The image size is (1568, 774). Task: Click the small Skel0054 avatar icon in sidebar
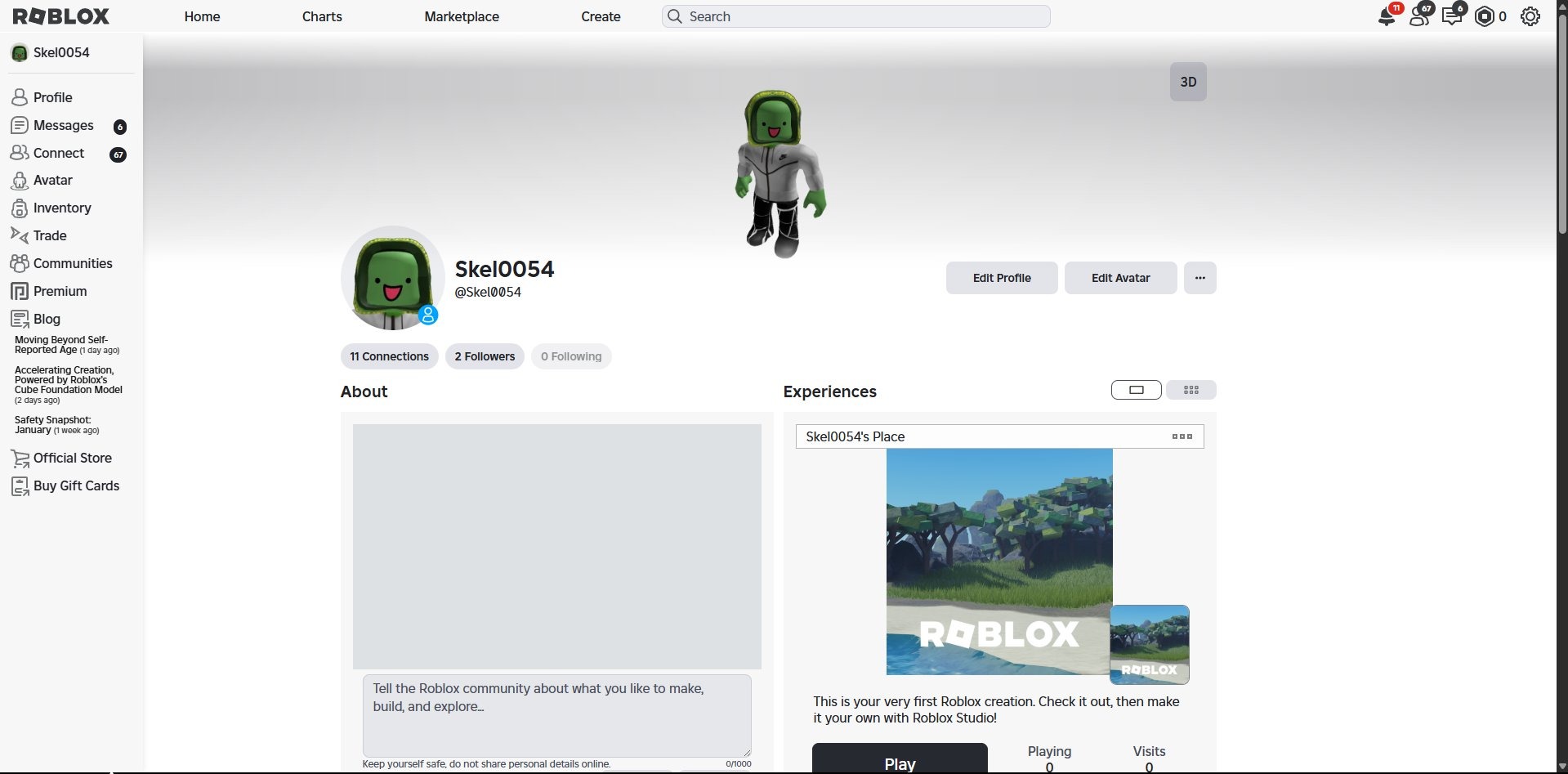(x=20, y=53)
